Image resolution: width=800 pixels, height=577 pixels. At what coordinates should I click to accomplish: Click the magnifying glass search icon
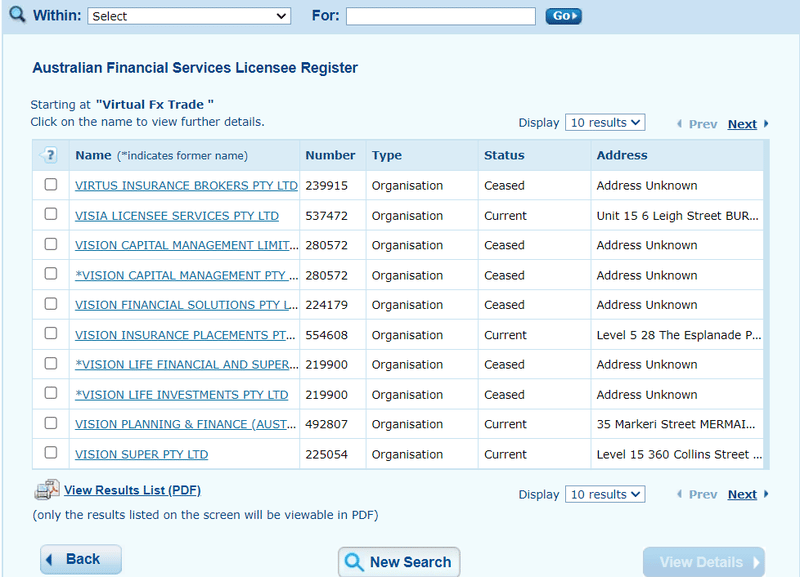coord(17,14)
